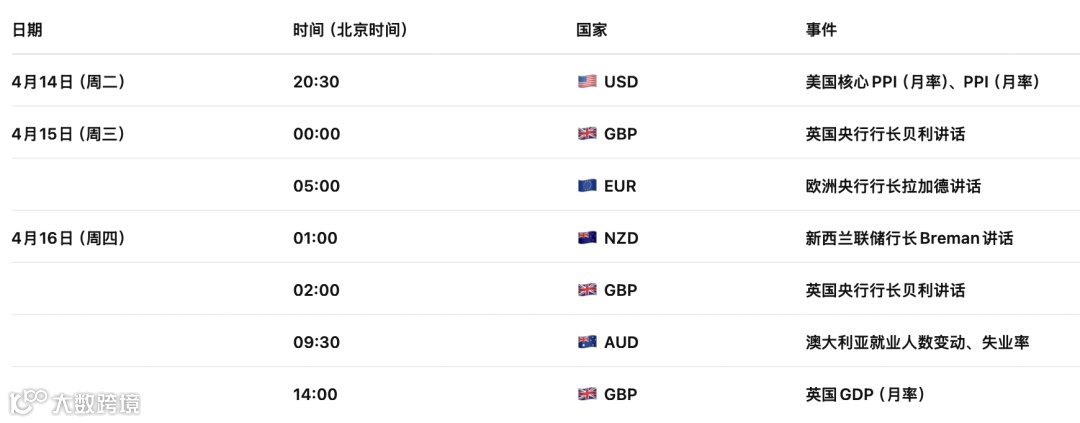This screenshot has width=1080, height=423.
Task: Select the 4月16日（周四）date cell
Action: (69, 238)
